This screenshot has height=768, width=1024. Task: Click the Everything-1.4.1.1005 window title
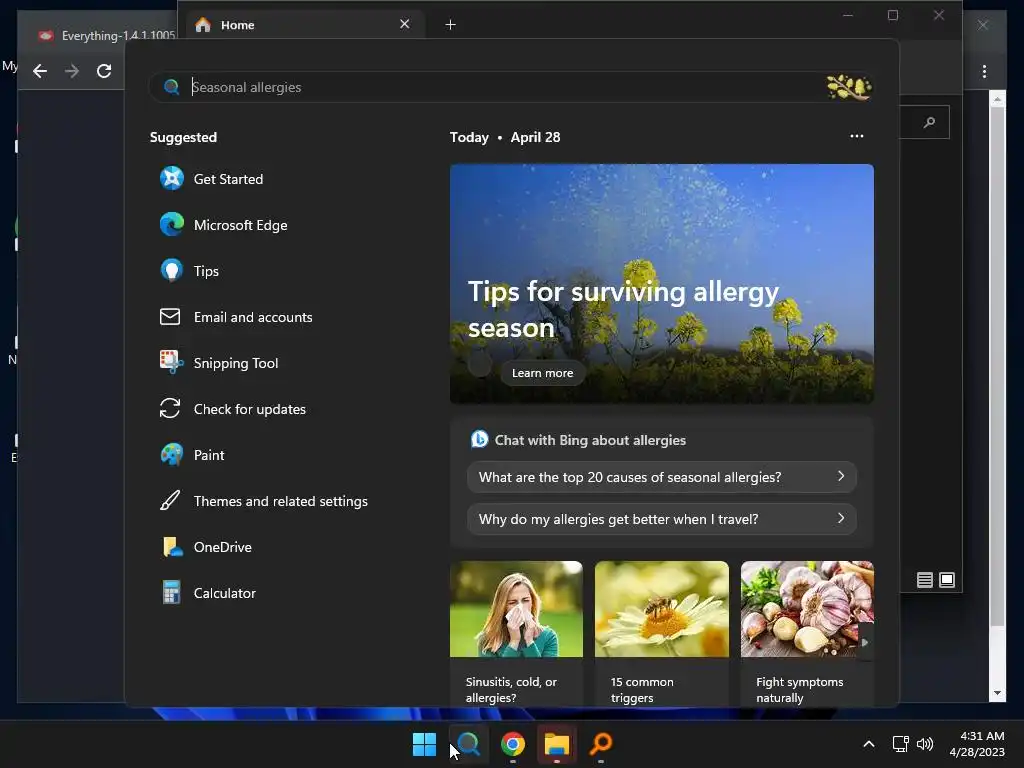[x=118, y=36]
